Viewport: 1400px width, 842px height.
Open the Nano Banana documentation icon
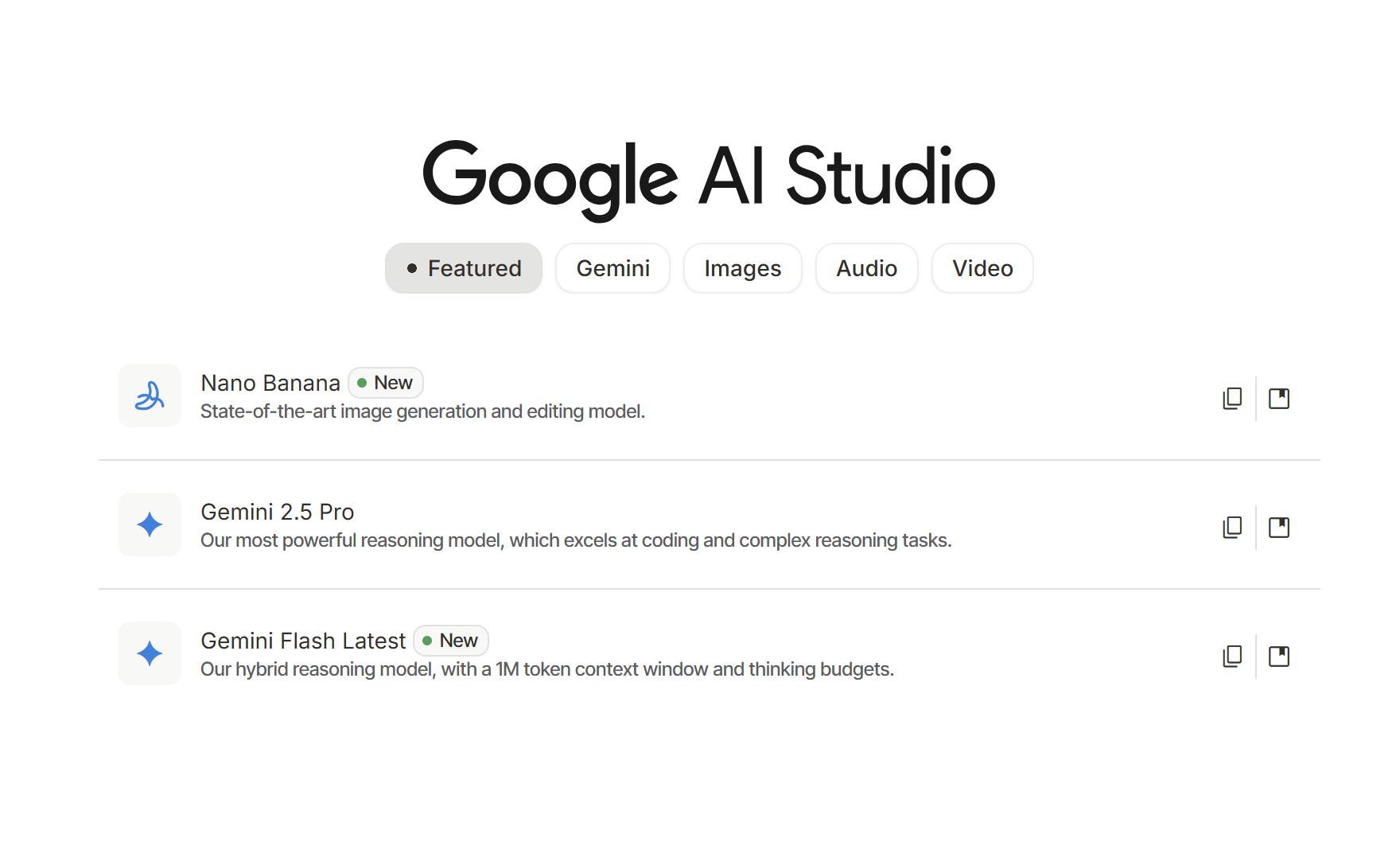pyautogui.click(x=1279, y=398)
